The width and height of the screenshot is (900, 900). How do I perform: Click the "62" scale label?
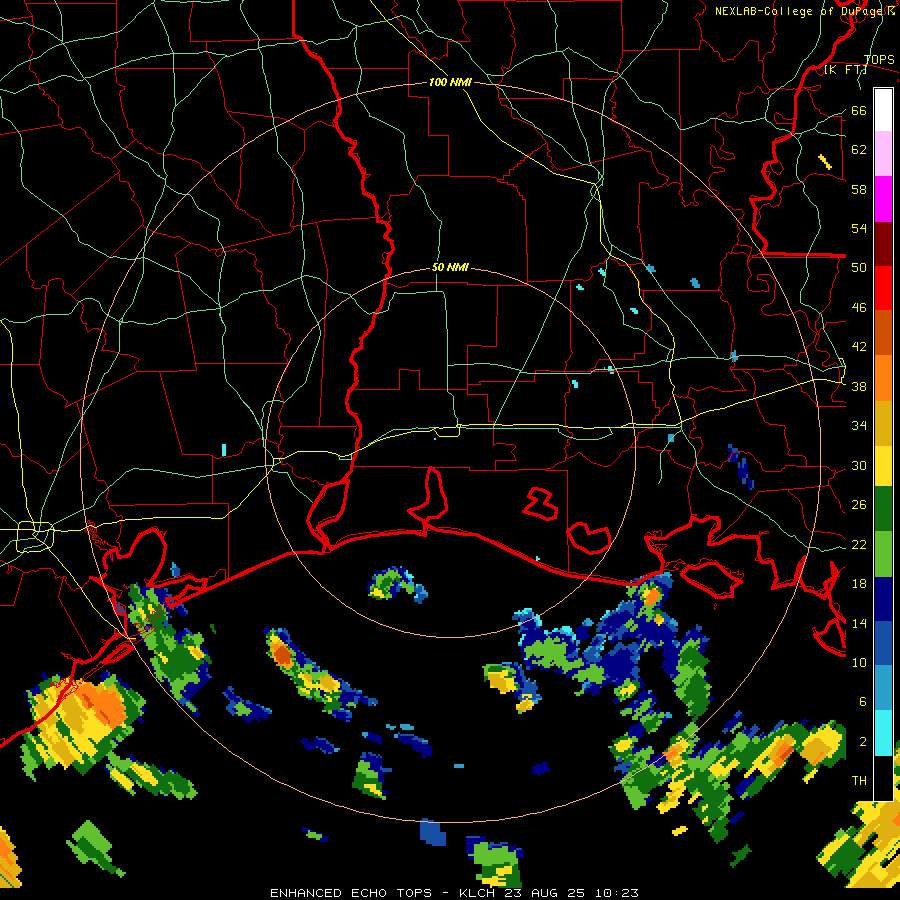point(859,150)
